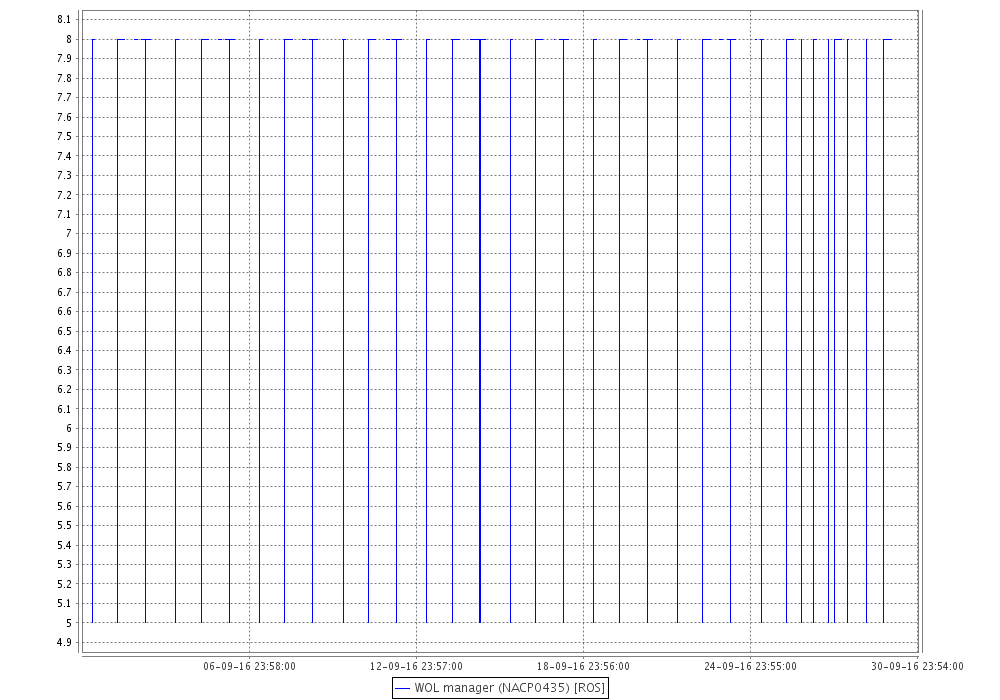
Task: Click the 5.1 y-axis label
Action: pos(64,604)
